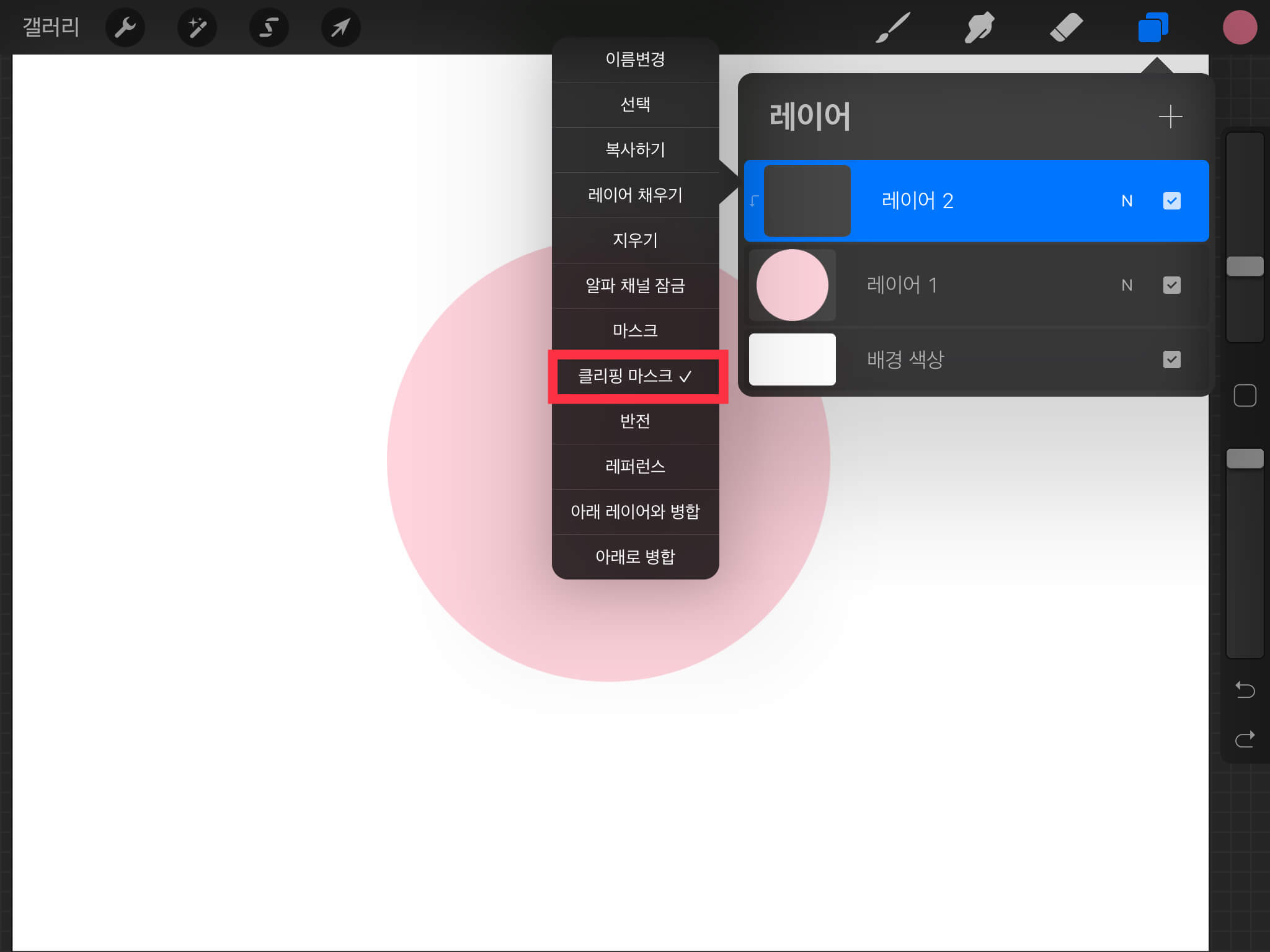The width and height of the screenshot is (1270, 952).
Task: Hide 레이어 2 using its visibility checkbox
Action: click(x=1171, y=201)
